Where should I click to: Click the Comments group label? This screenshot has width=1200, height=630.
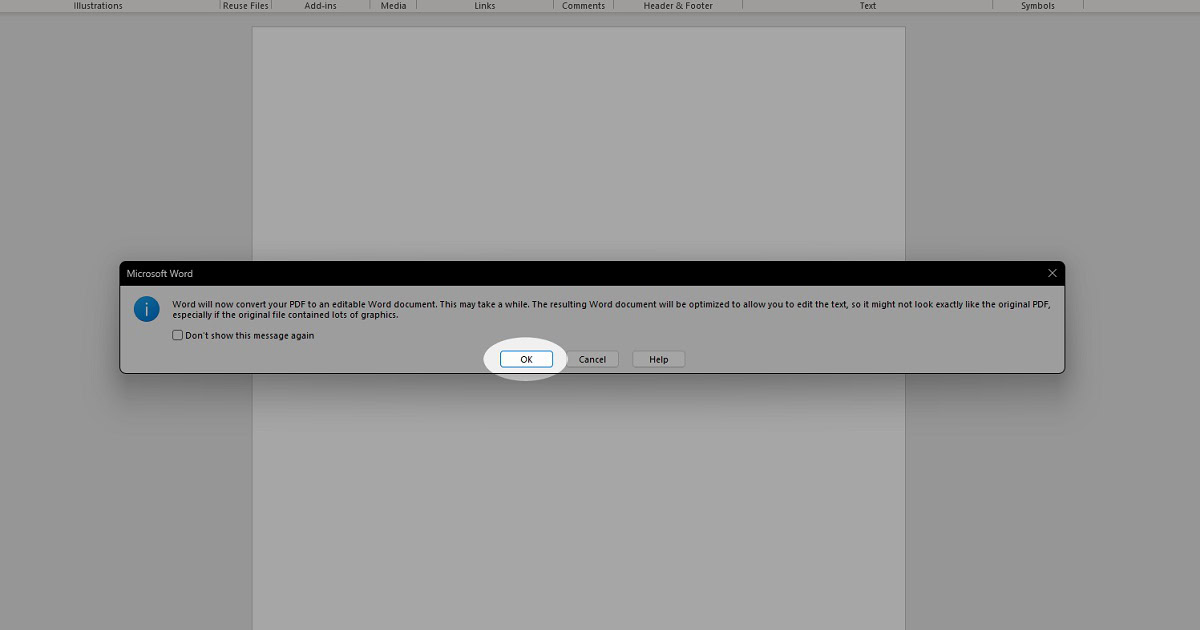coord(583,6)
